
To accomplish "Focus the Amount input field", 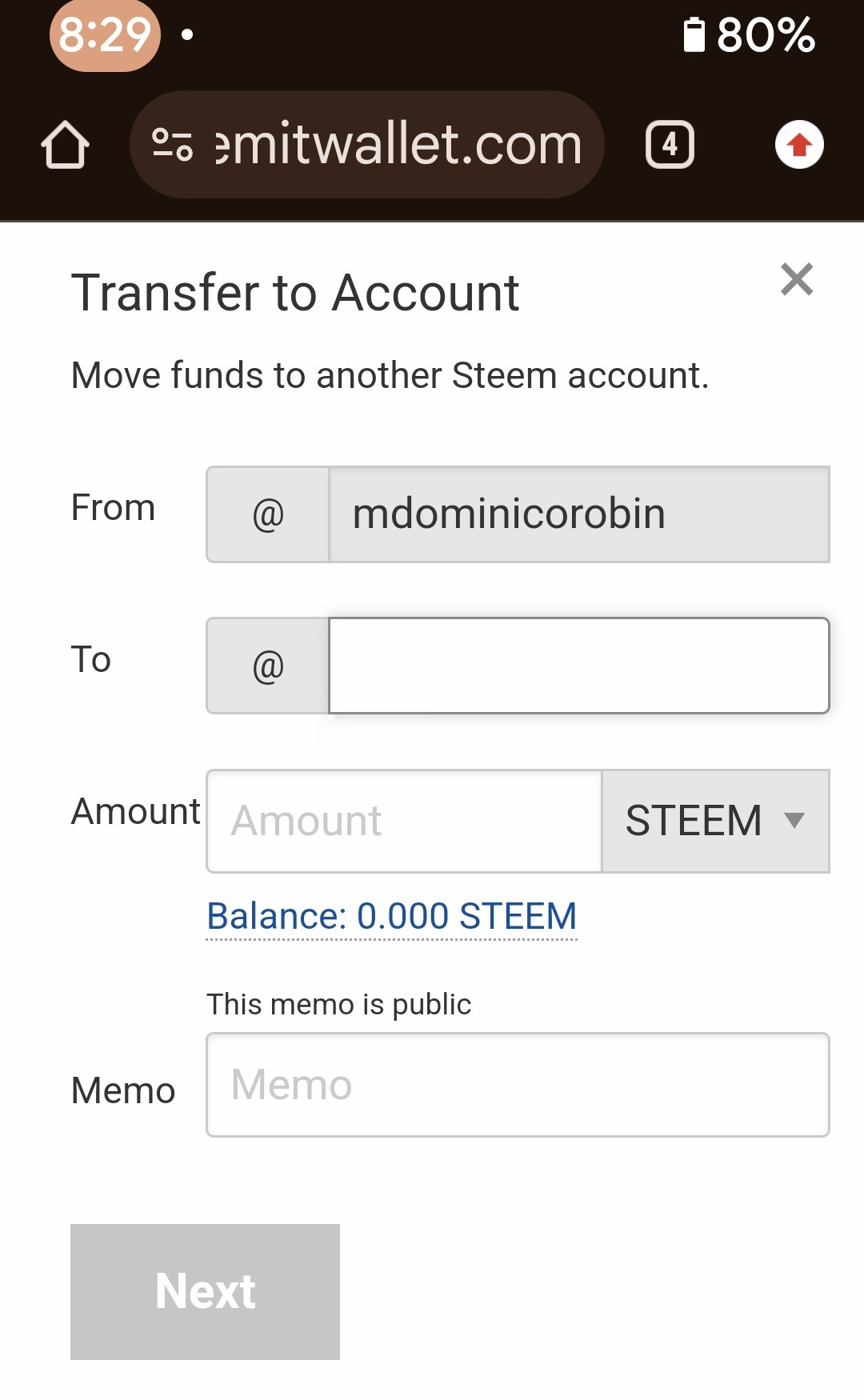I will coord(404,821).
